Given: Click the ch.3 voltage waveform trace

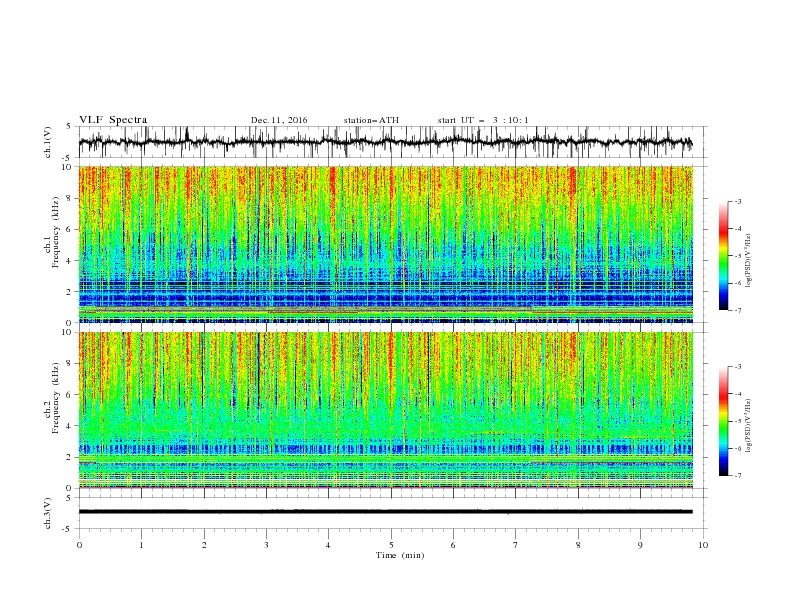Looking at the screenshot, I should point(385,512).
